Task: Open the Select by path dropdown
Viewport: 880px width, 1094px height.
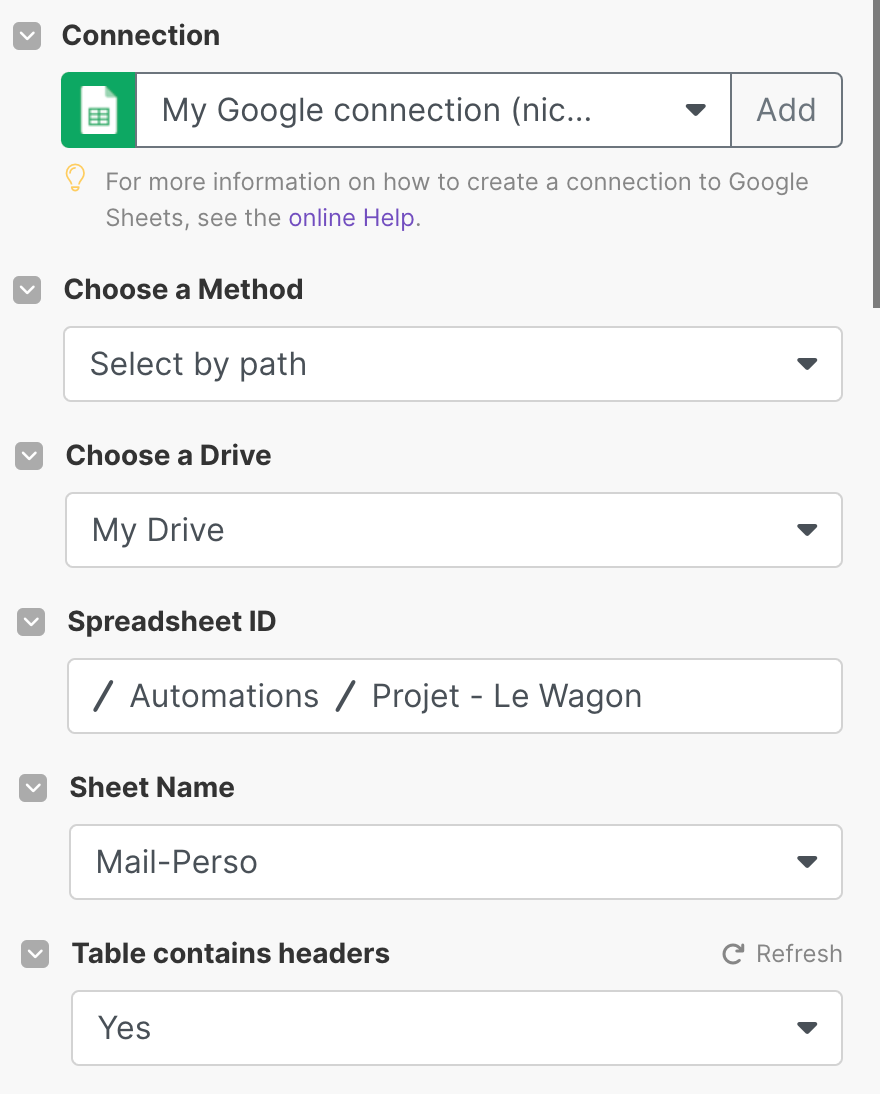Action: tap(453, 364)
